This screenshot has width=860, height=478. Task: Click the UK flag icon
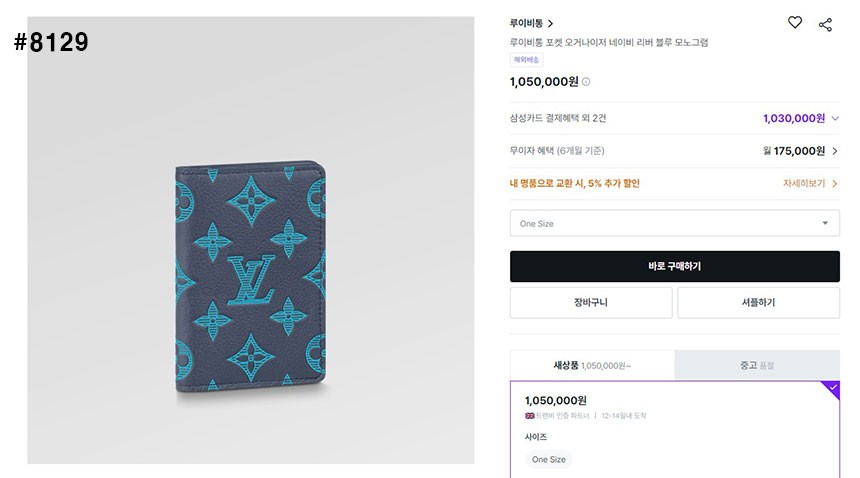point(530,415)
